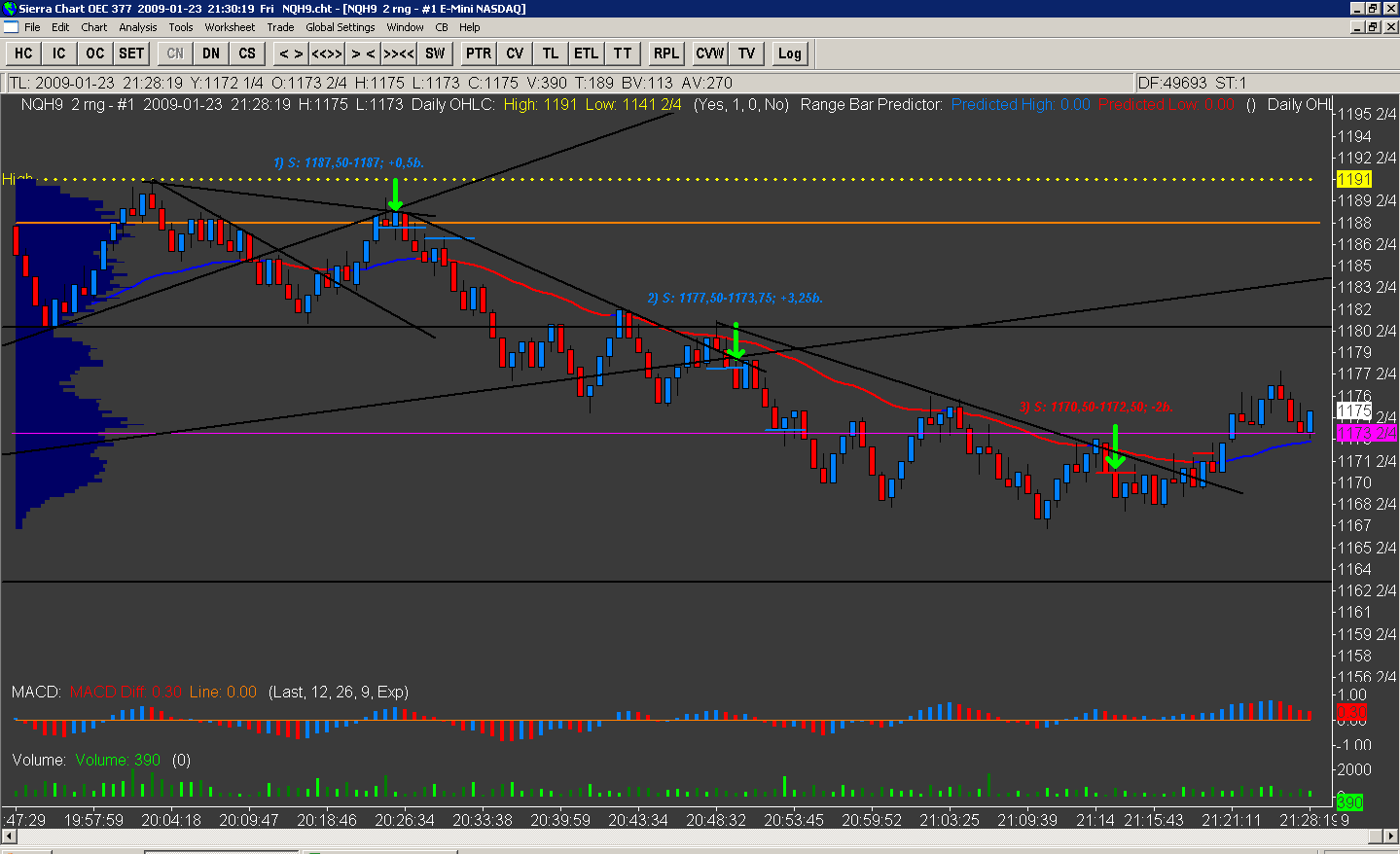Select the TL line tool
The height and width of the screenshot is (854, 1400).
click(x=551, y=53)
